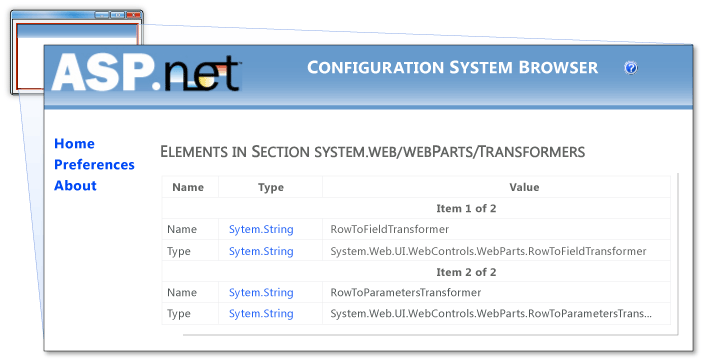Click the blue help question mark icon
This screenshot has height=360, width=702.
[630, 68]
